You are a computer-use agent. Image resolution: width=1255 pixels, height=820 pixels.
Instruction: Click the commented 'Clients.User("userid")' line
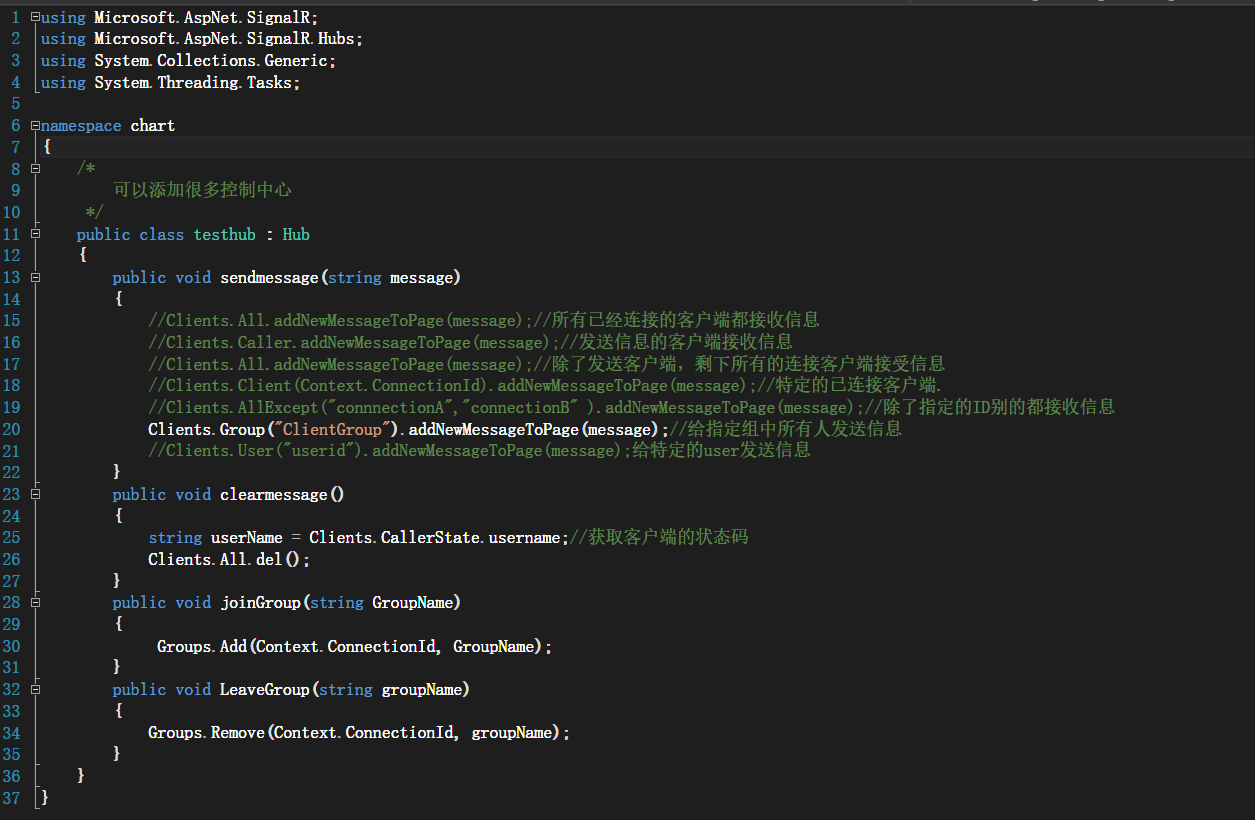479,451
